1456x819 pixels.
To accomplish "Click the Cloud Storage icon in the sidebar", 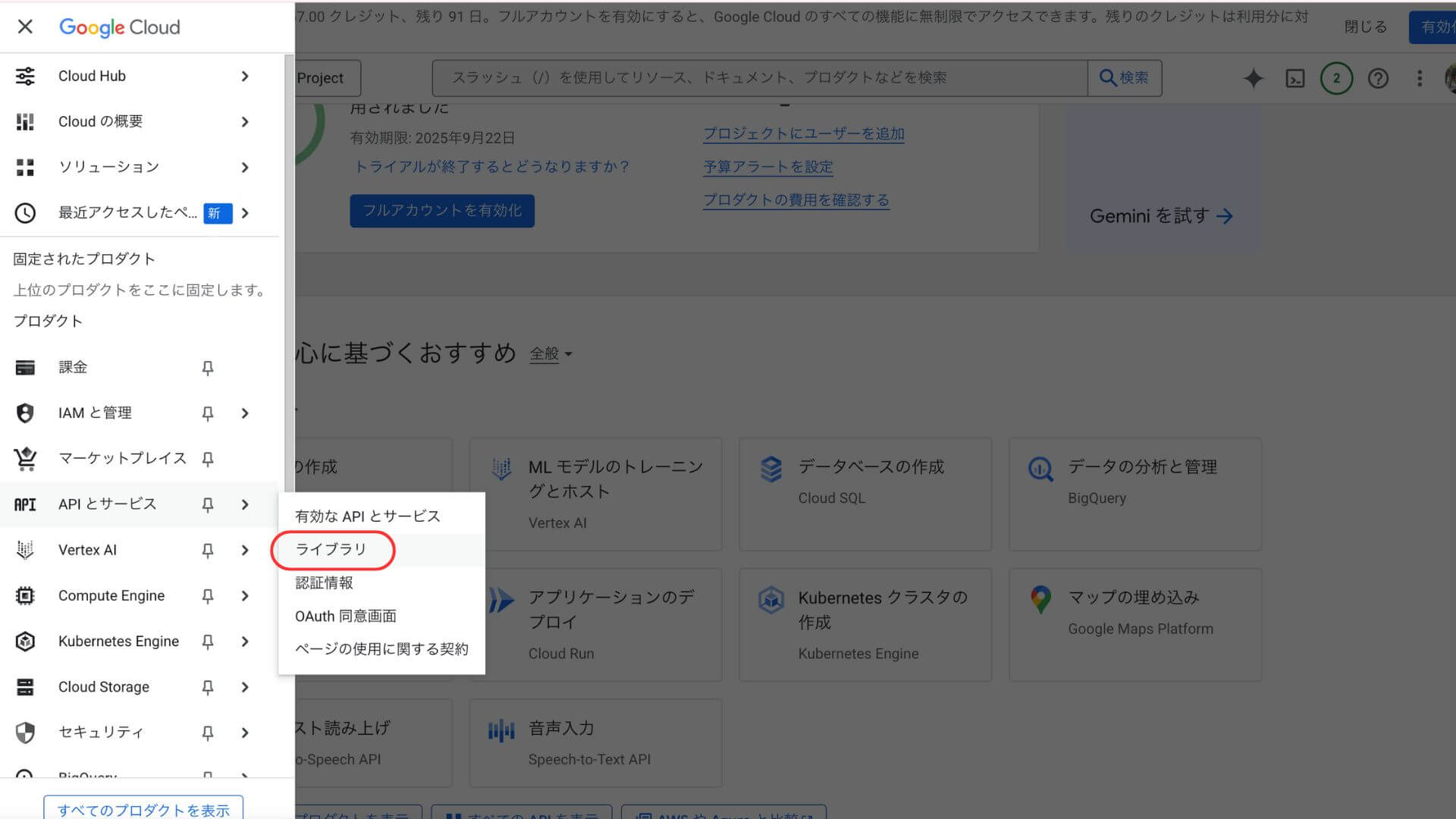I will 25,687.
